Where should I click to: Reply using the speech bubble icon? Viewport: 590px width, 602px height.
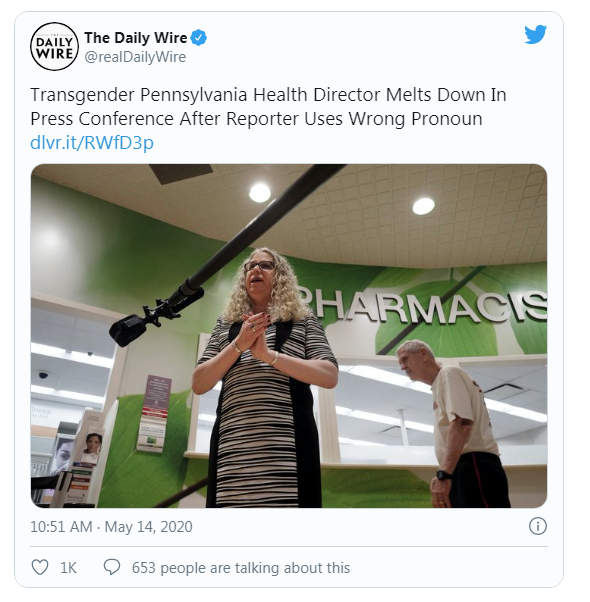tap(112, 567)
